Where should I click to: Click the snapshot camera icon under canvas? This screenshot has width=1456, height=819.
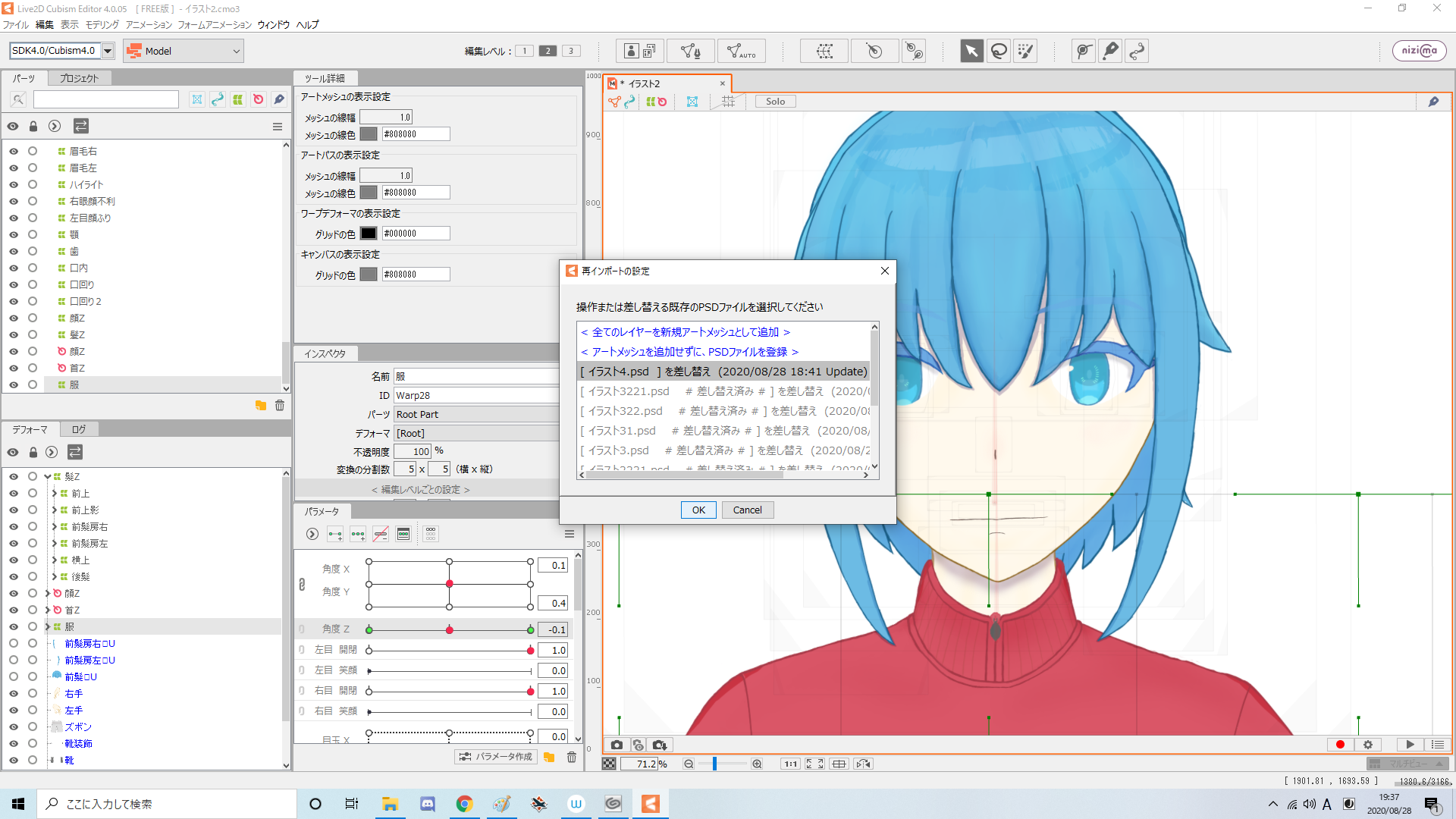617,745
